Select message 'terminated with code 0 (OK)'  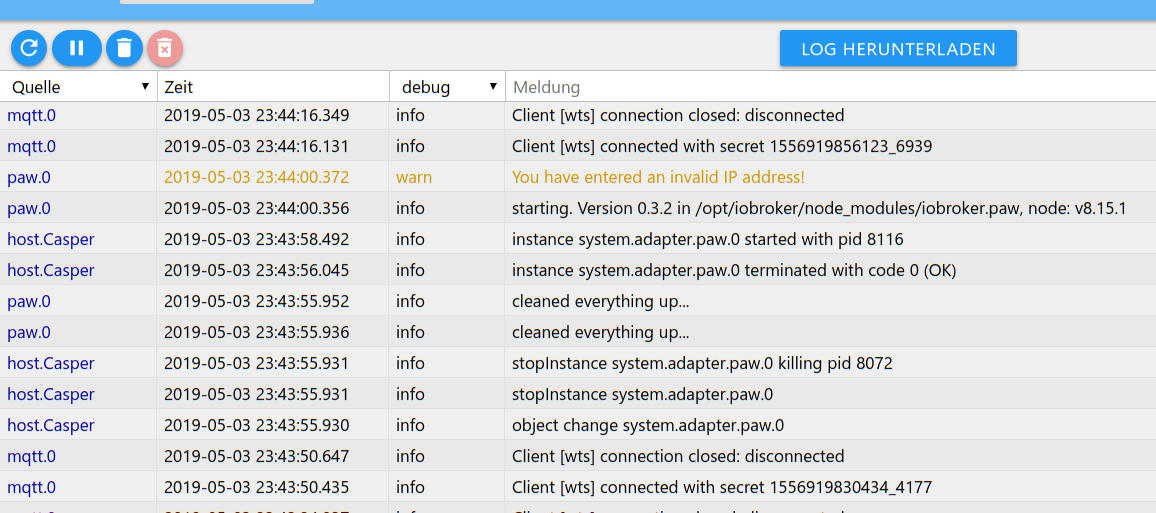[734, 271]
